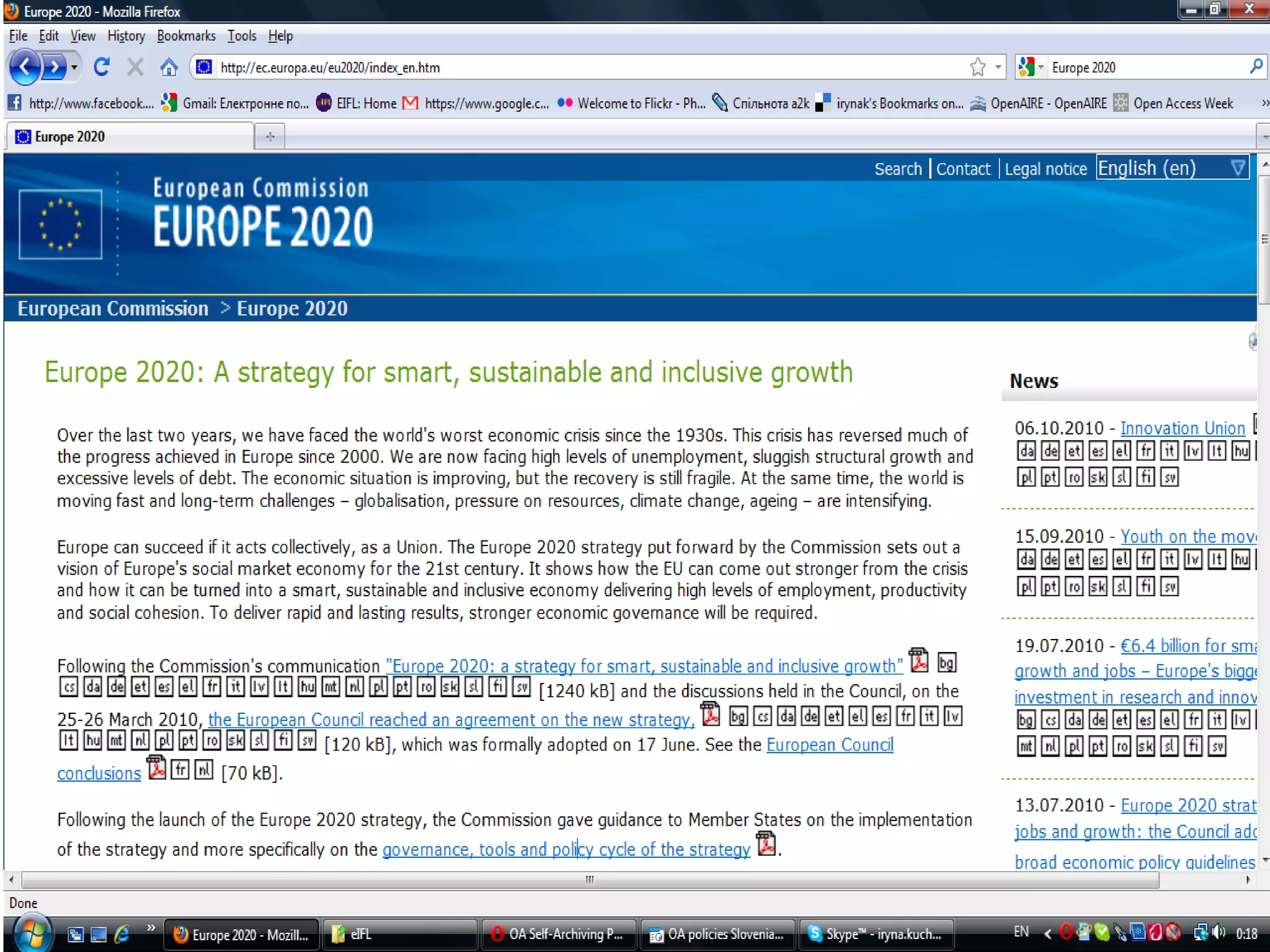Open the Tools menu

(241, 36)
